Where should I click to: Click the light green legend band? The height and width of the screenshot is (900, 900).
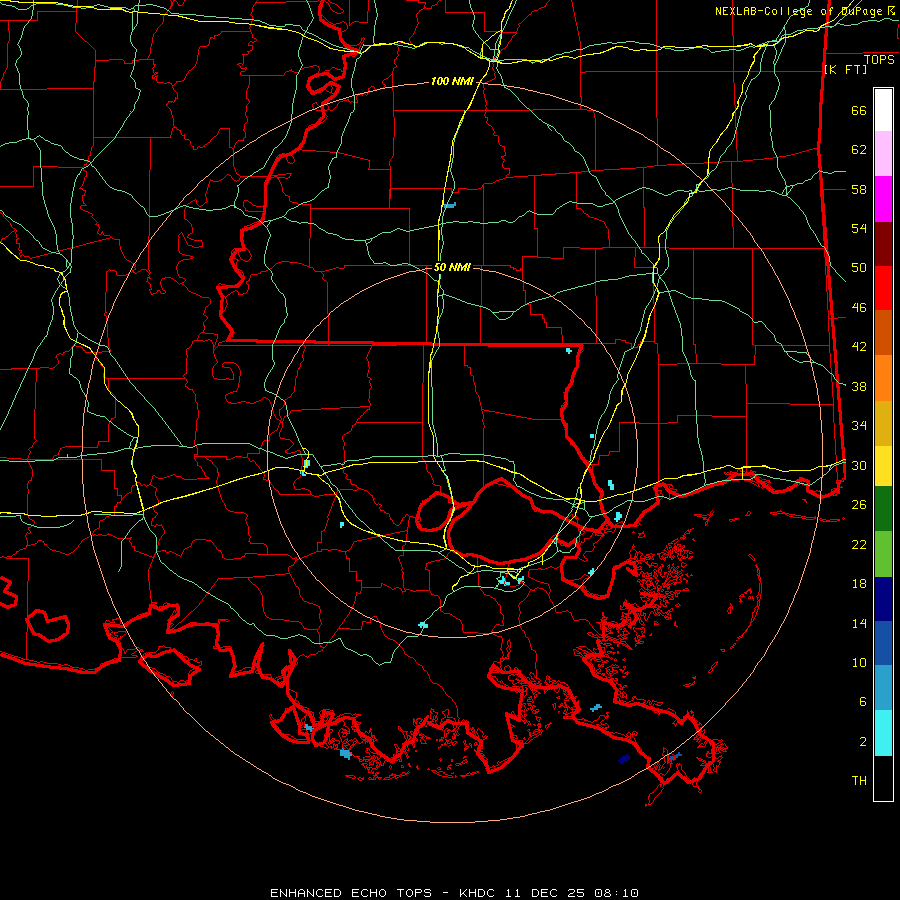[x=883, y=554]
